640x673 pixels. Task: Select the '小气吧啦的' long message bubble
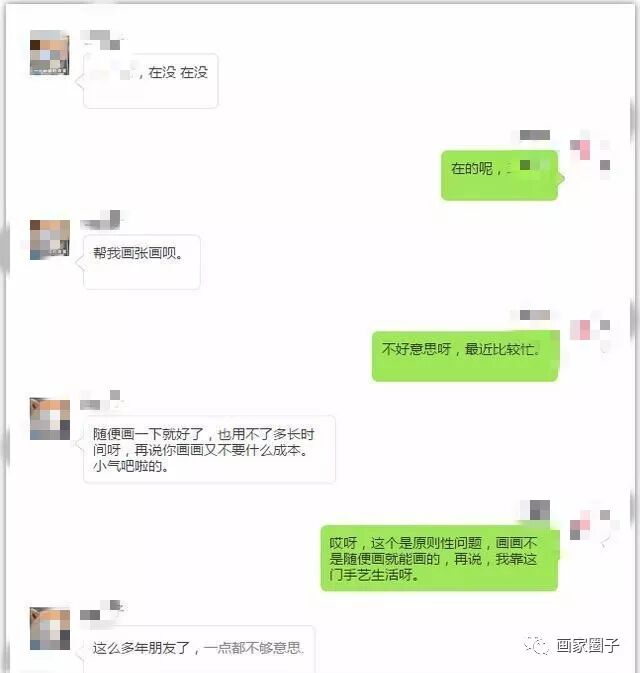point(209,449)
